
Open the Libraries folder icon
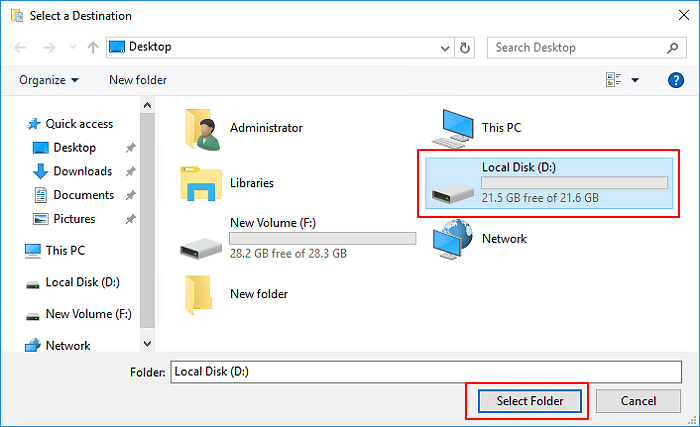point(201,183)
